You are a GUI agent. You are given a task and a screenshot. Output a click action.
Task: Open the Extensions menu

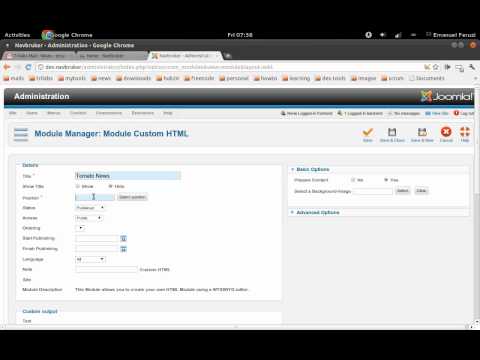pyautogui.click(x=143, y=113)
